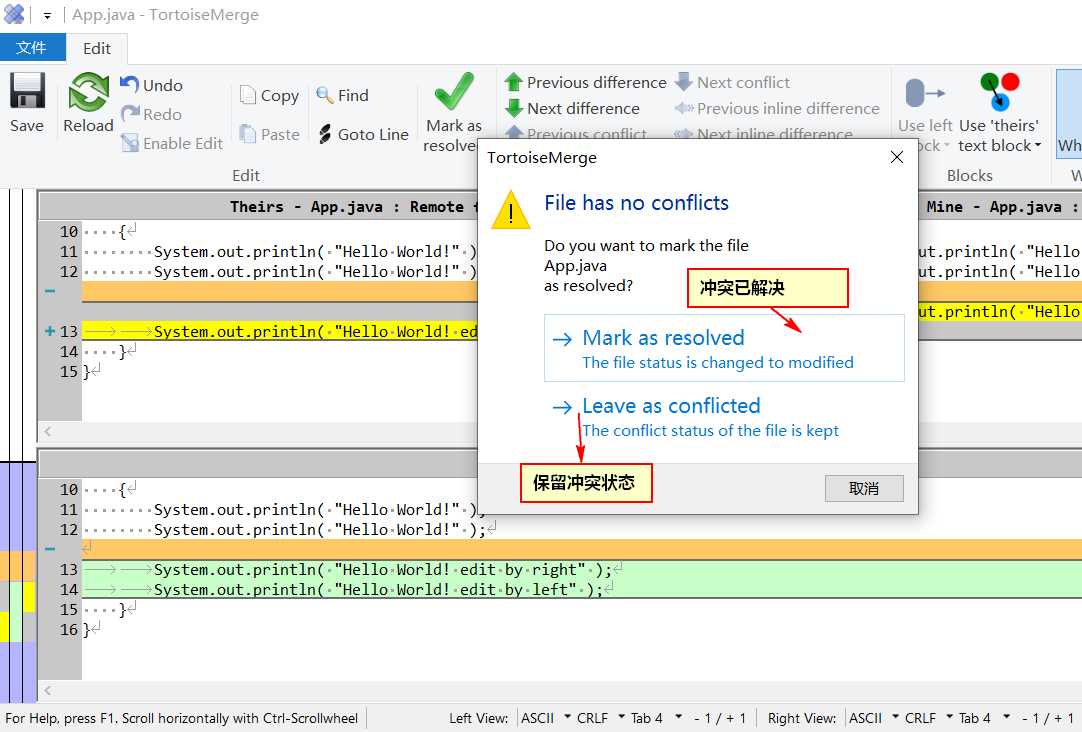
Task: Open the Find tool
Action: [x=342, y=95]
